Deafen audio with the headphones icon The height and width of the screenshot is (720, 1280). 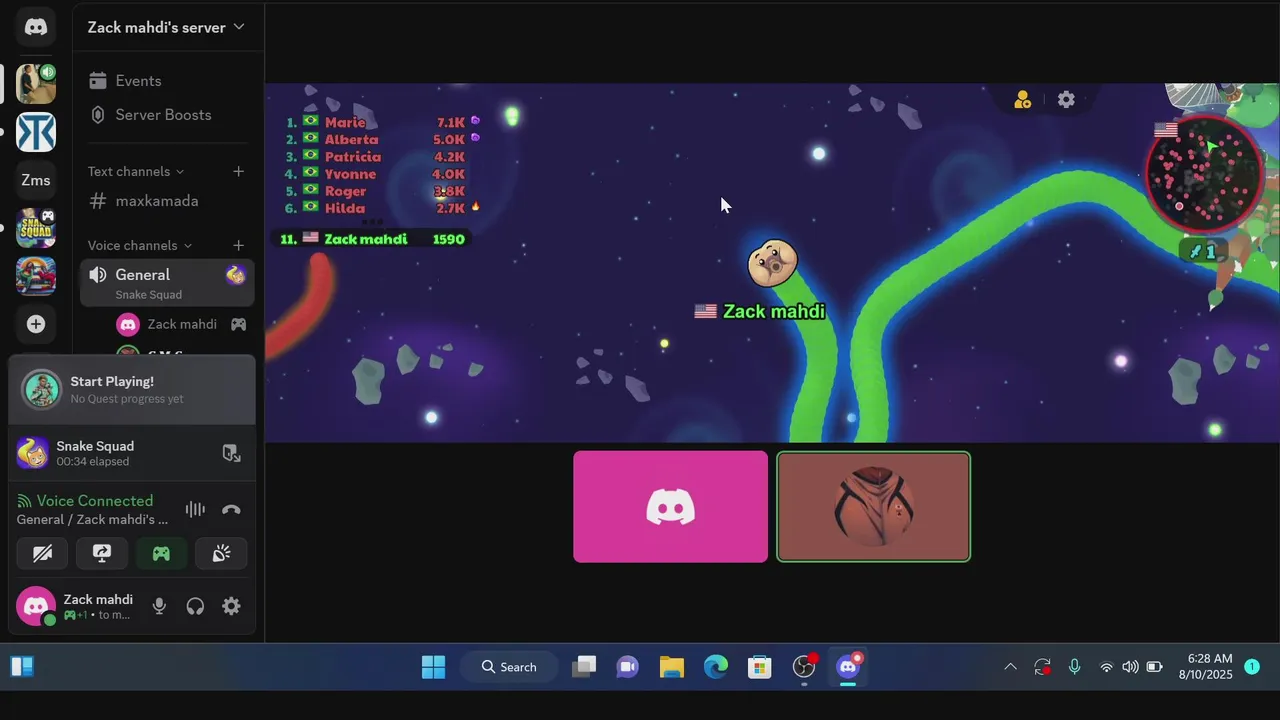point(195,606)
